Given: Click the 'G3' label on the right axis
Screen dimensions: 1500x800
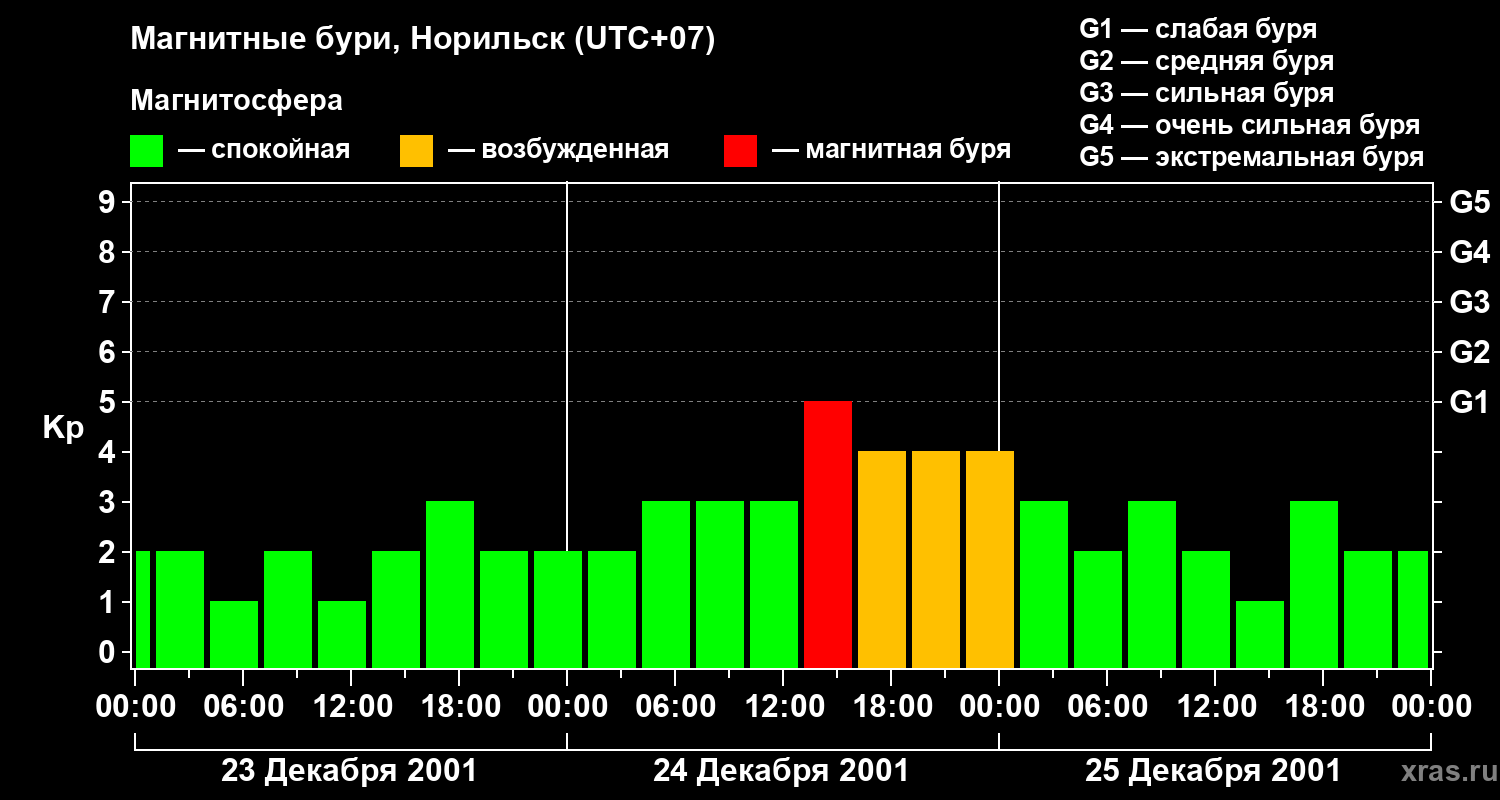Looking at the screenshot, I should 1469,302.
